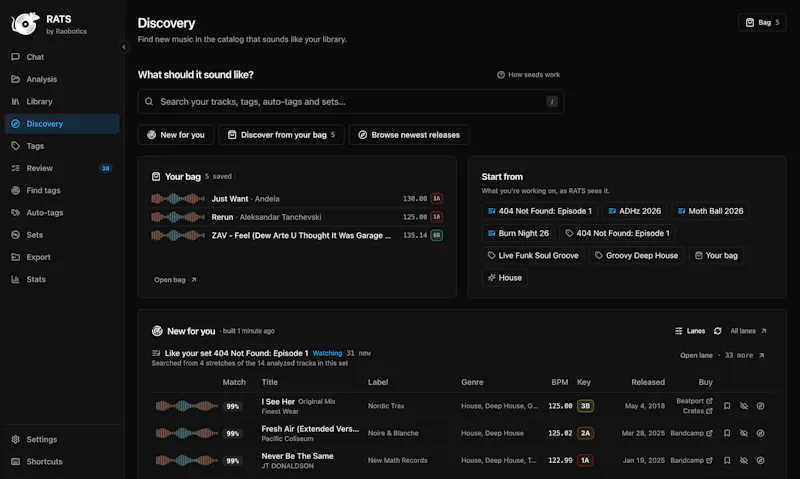The width and height of the screenshot is (800, 479).
Task: Play the Just Want waveform preview
Action: pyautogui.click(x=178, y=198)
